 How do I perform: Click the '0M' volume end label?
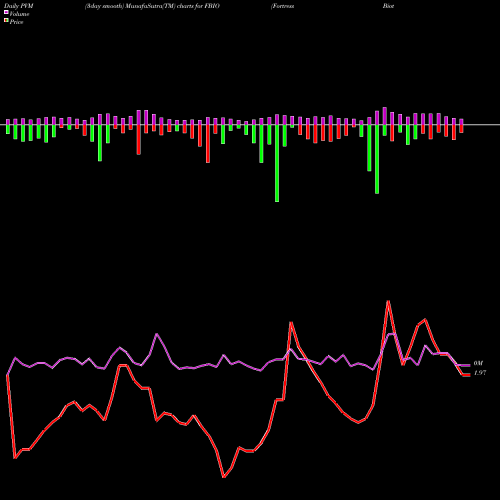pos(478,363)
